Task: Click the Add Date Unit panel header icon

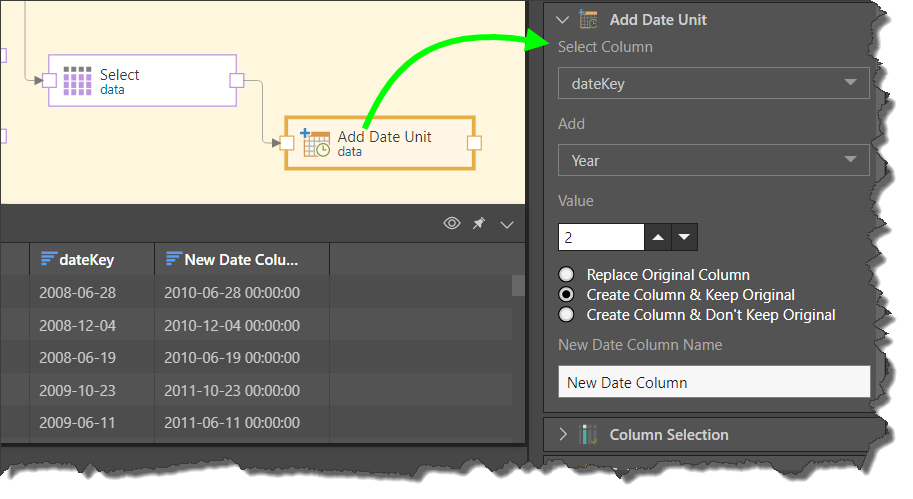Action: point(589,19)
